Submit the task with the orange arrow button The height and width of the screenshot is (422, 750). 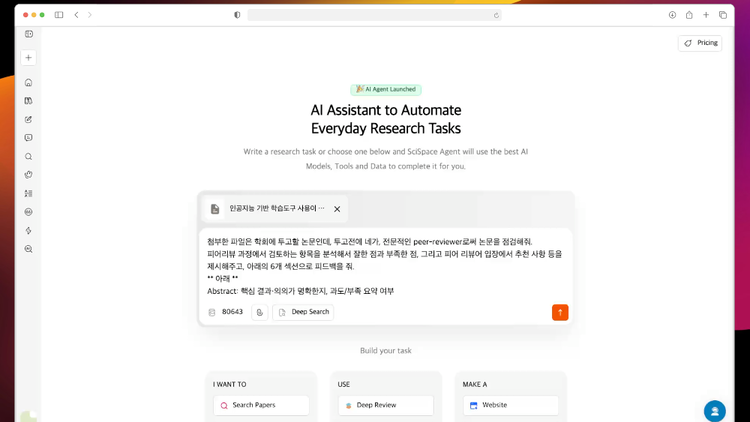point(560,312)
